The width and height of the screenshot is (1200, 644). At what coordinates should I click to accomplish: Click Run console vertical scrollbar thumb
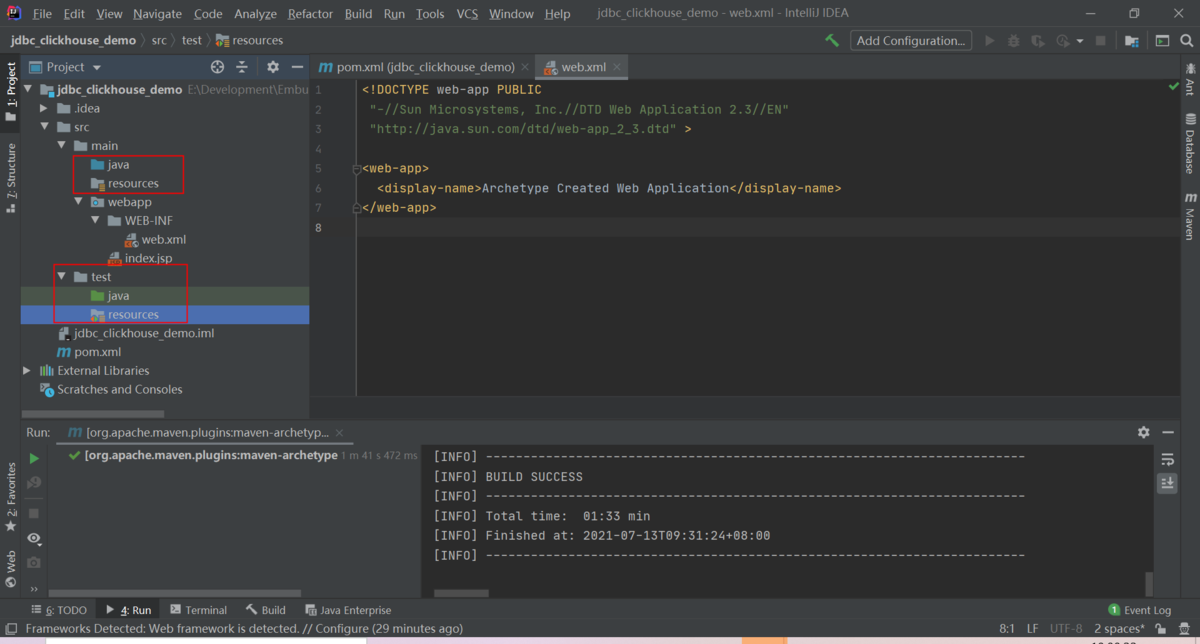coord(1149,584)
